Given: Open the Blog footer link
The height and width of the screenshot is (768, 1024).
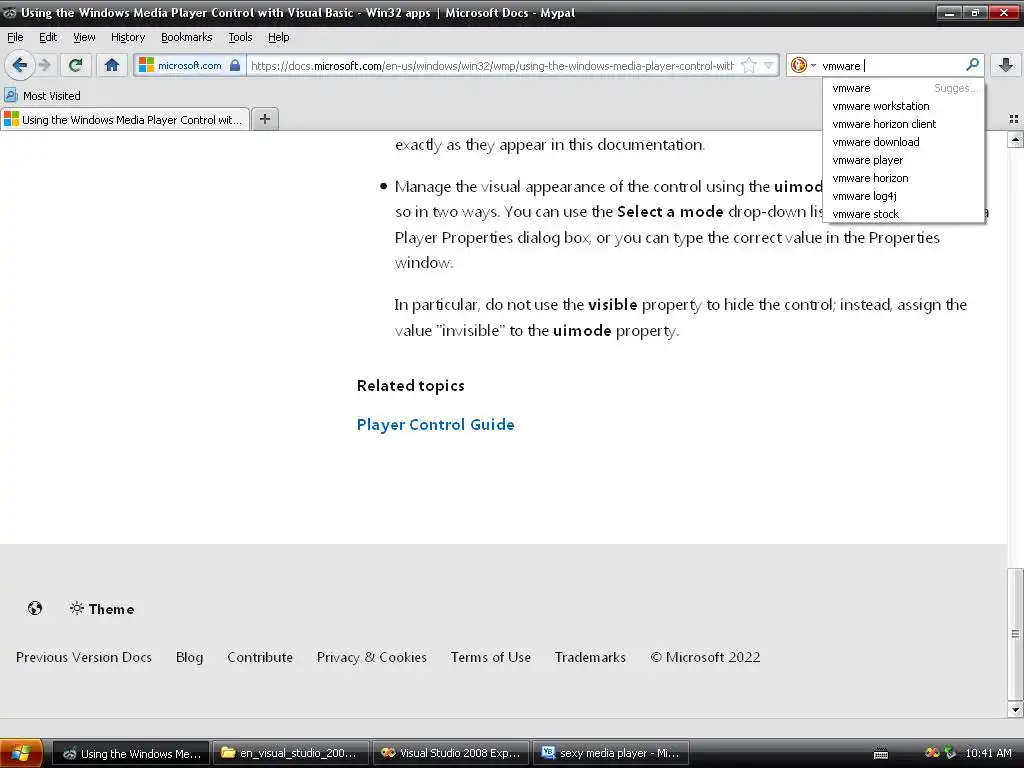Looking at the screenshot, I should 189,657.
